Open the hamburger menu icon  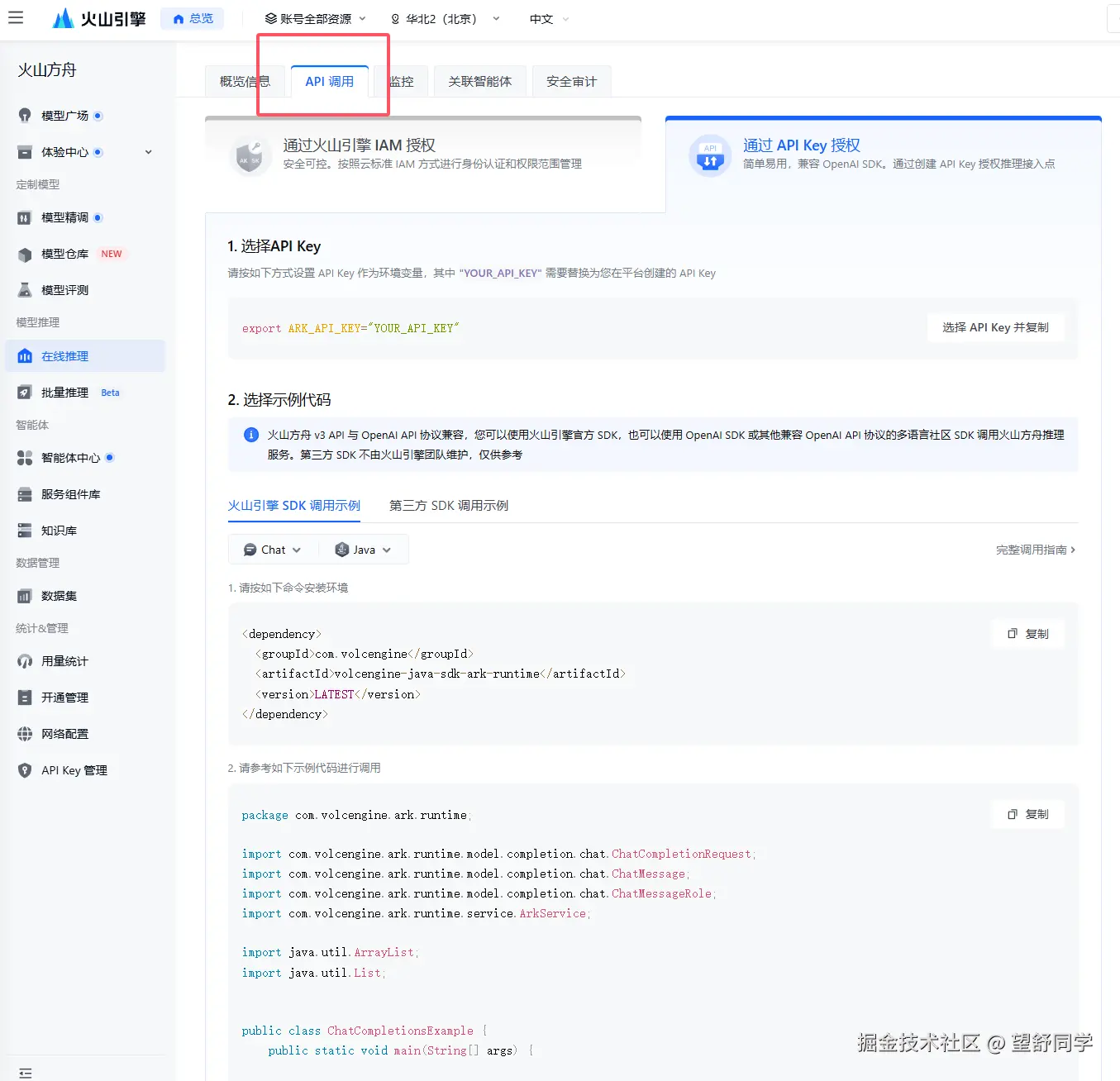pos(16,17)
